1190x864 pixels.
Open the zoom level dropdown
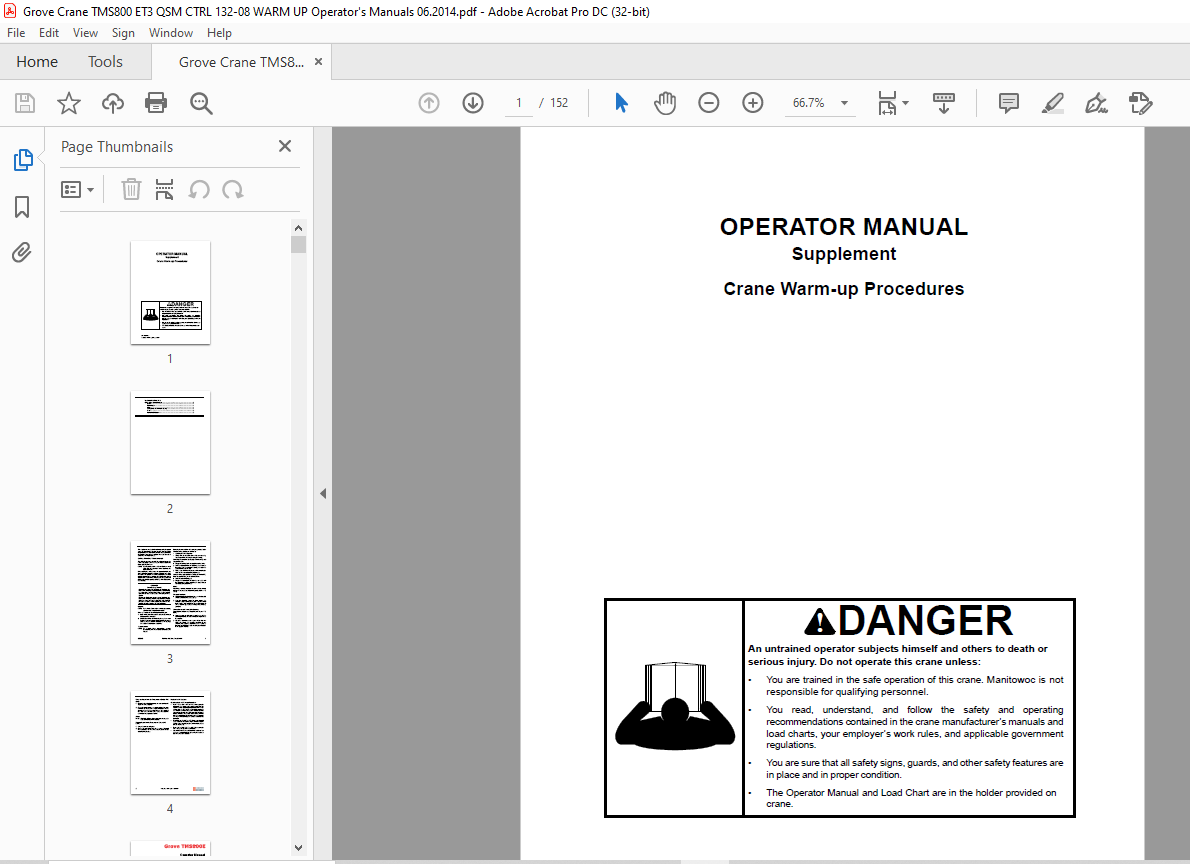pos(845,102)
